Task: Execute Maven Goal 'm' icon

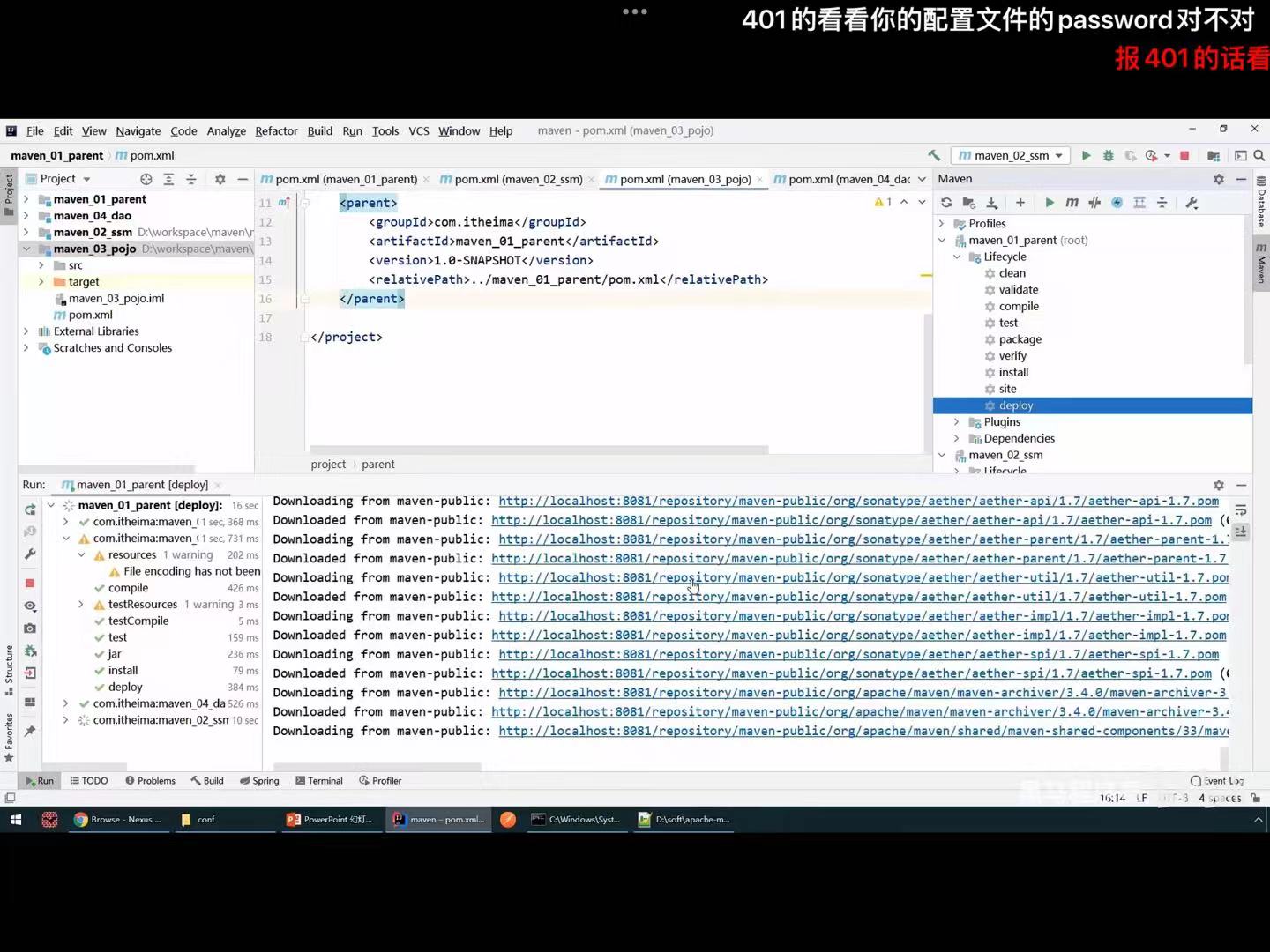Action: [1072, 203]
